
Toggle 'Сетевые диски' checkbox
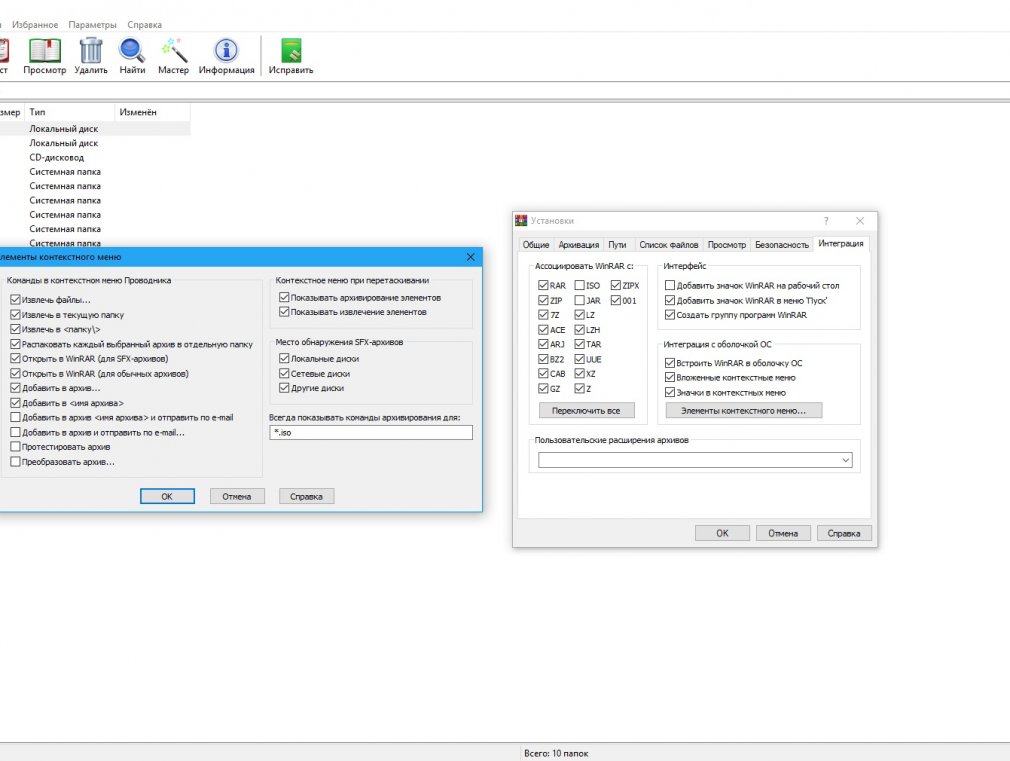tap(284, 373)
